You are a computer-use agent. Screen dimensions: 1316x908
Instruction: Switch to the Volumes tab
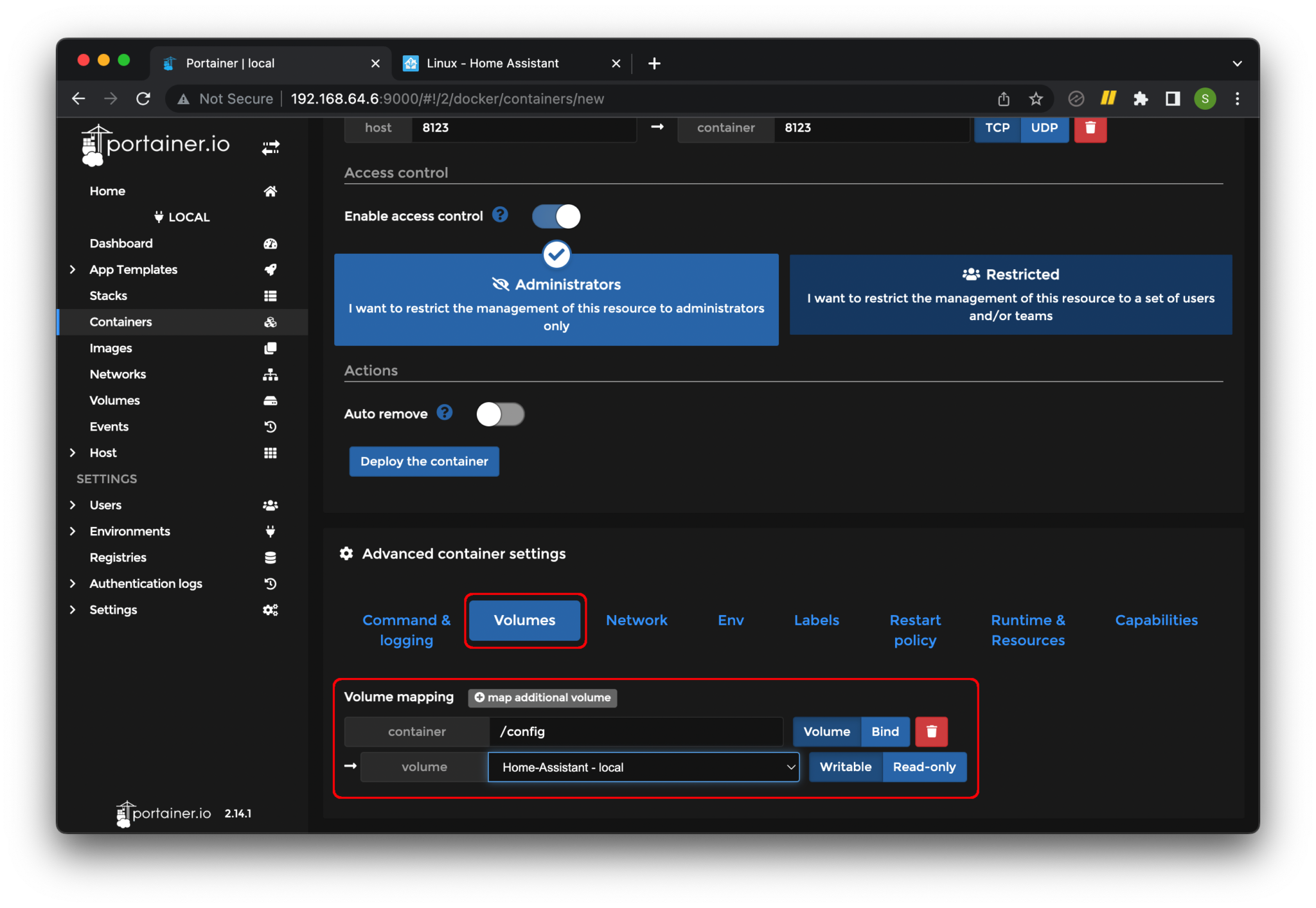point(524,620)
